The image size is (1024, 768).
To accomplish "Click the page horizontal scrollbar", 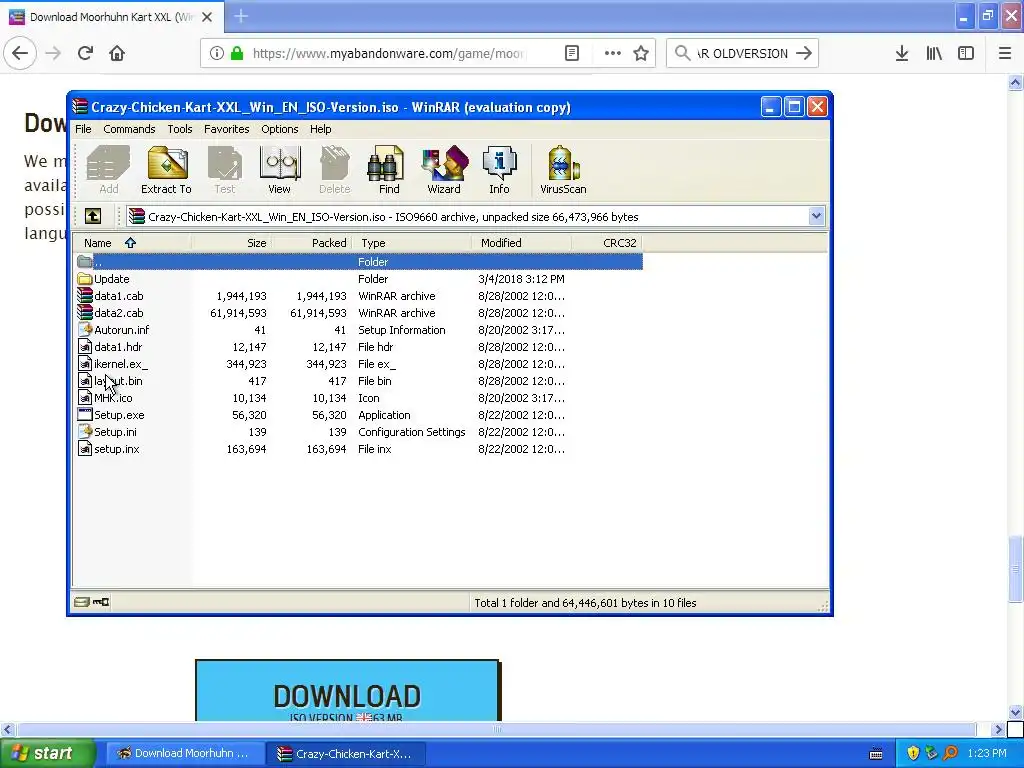I will (x=496, y=729).
